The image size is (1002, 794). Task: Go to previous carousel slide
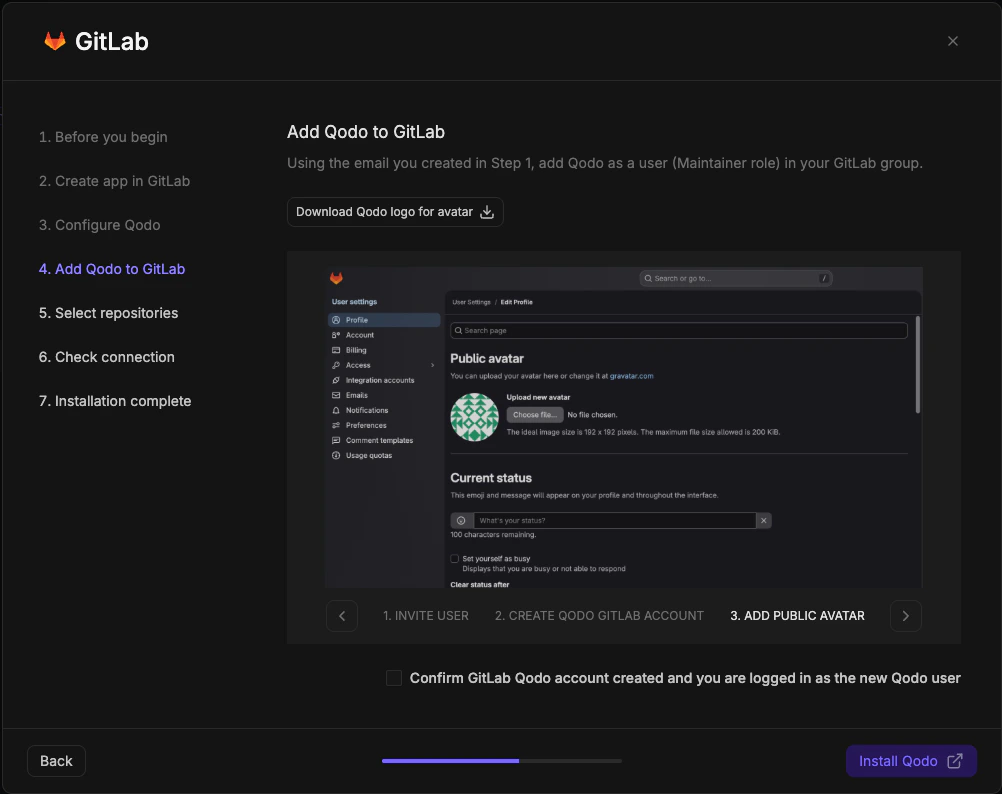[x=342, y=616]
